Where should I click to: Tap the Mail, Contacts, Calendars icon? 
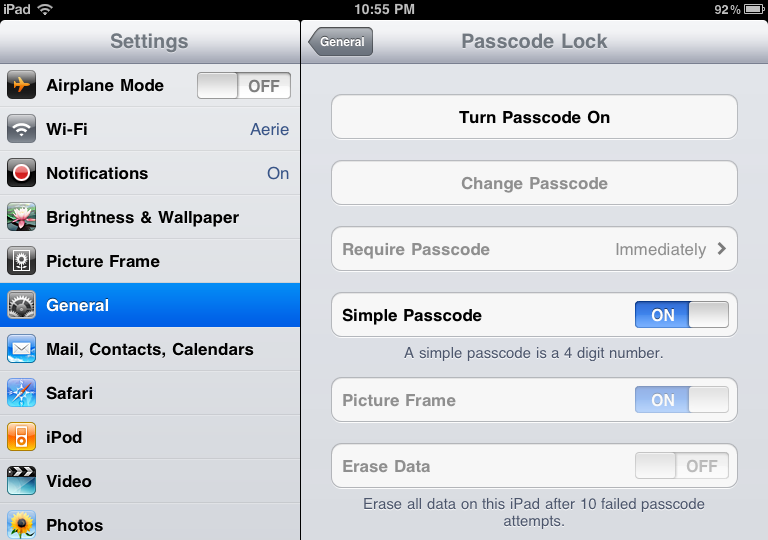(x=22, y=349)
